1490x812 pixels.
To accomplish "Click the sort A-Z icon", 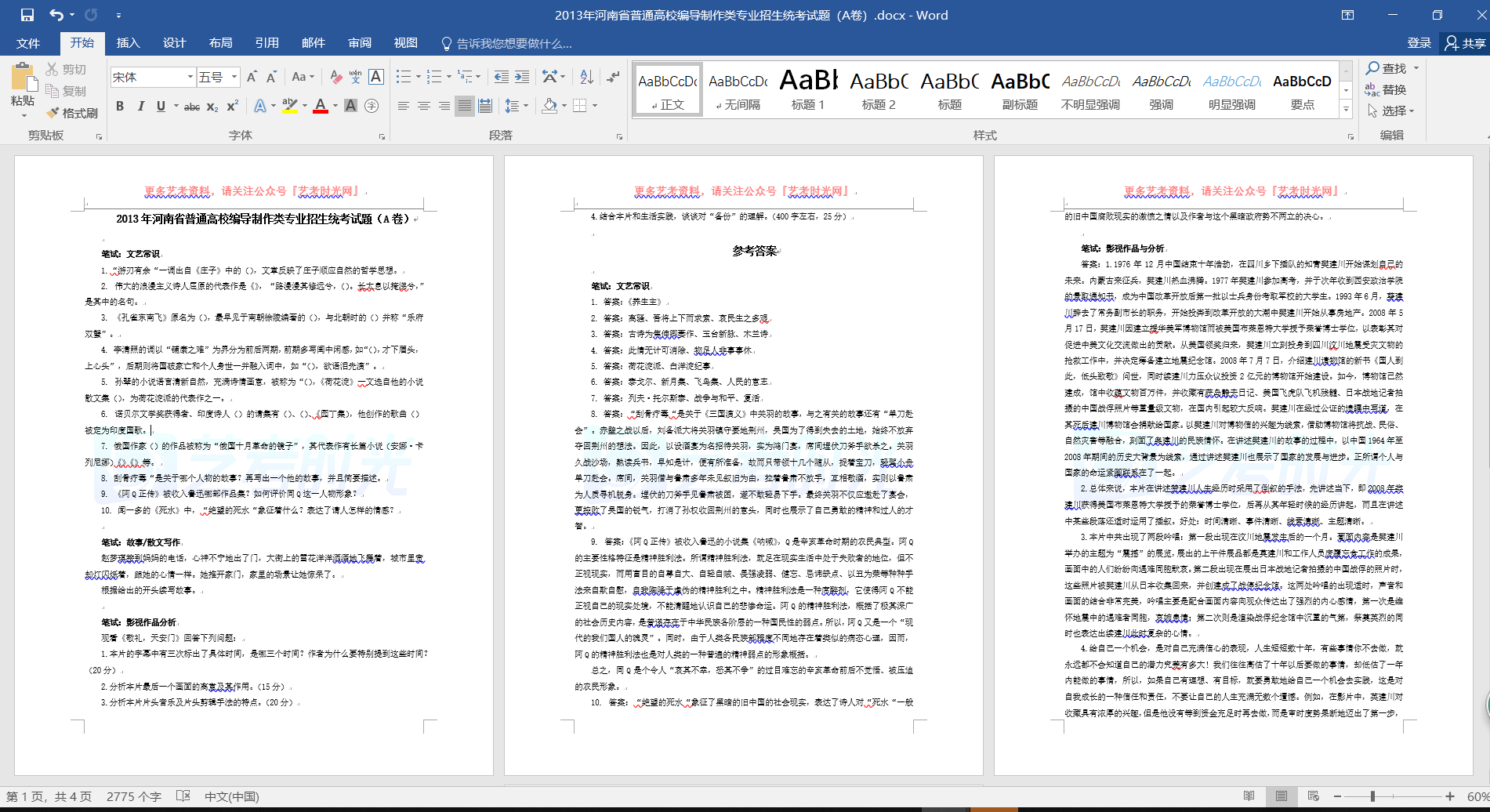I will tap(586, 77).
